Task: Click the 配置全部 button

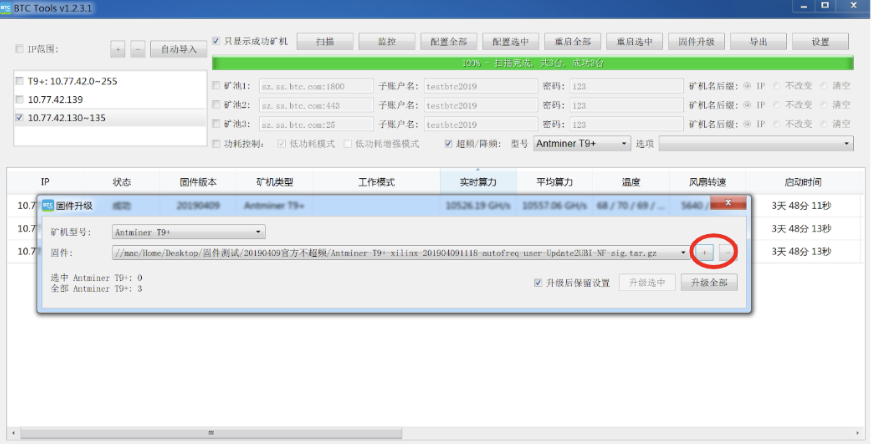Action: click(449, 42)
